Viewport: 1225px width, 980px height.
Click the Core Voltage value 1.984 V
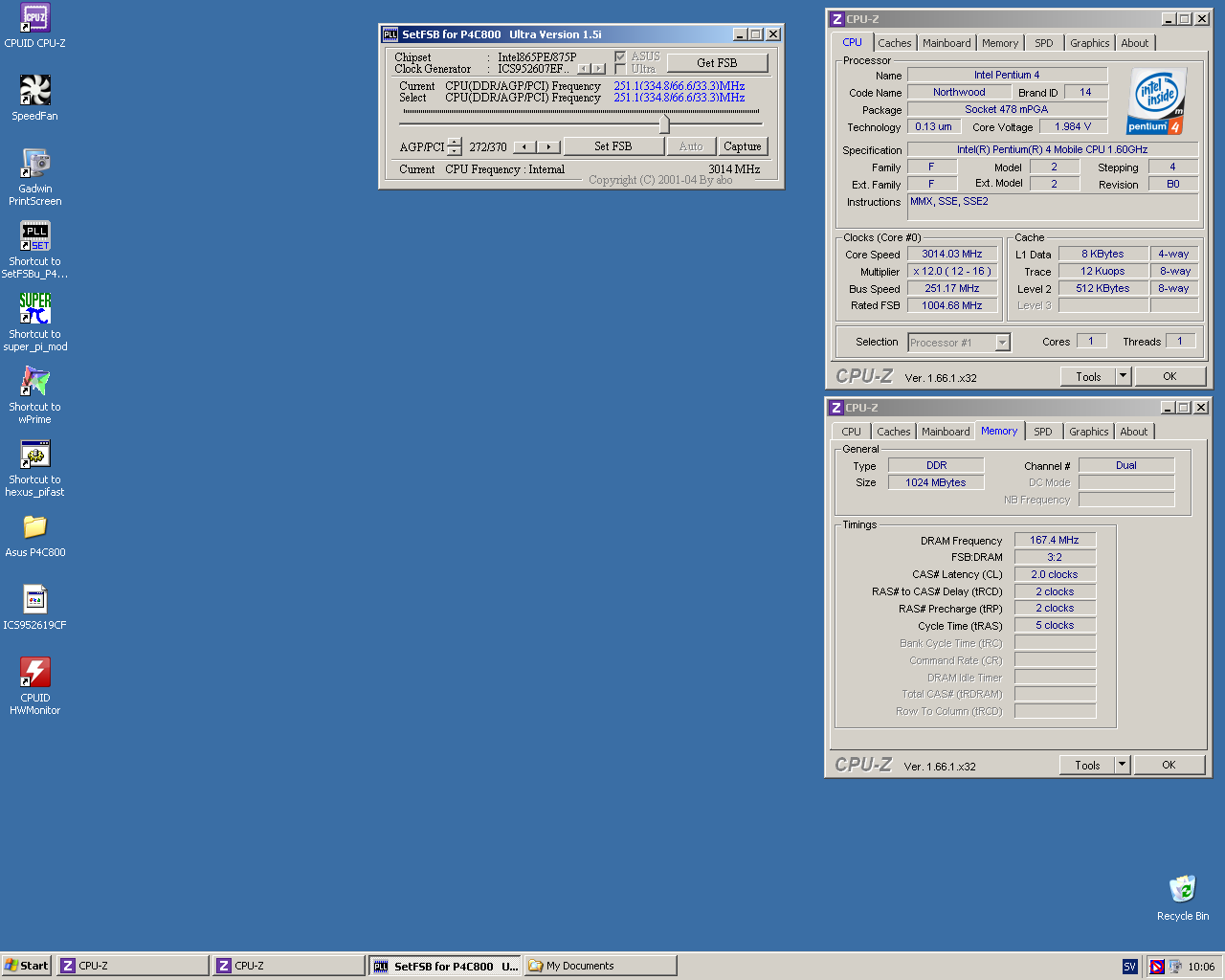click(1073, 127)
